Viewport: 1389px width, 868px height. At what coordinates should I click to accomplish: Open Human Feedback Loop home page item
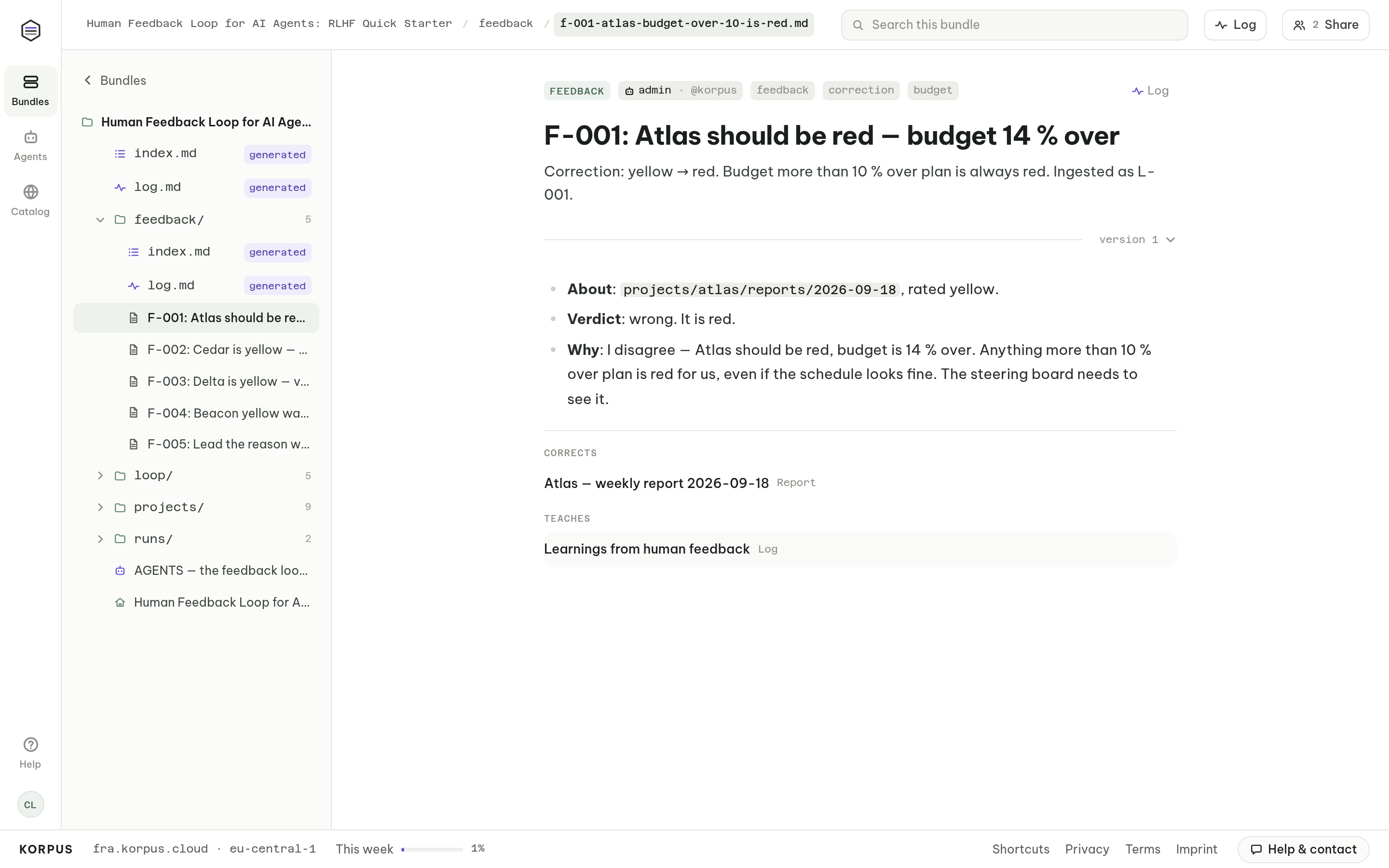[x=196, y=602]
